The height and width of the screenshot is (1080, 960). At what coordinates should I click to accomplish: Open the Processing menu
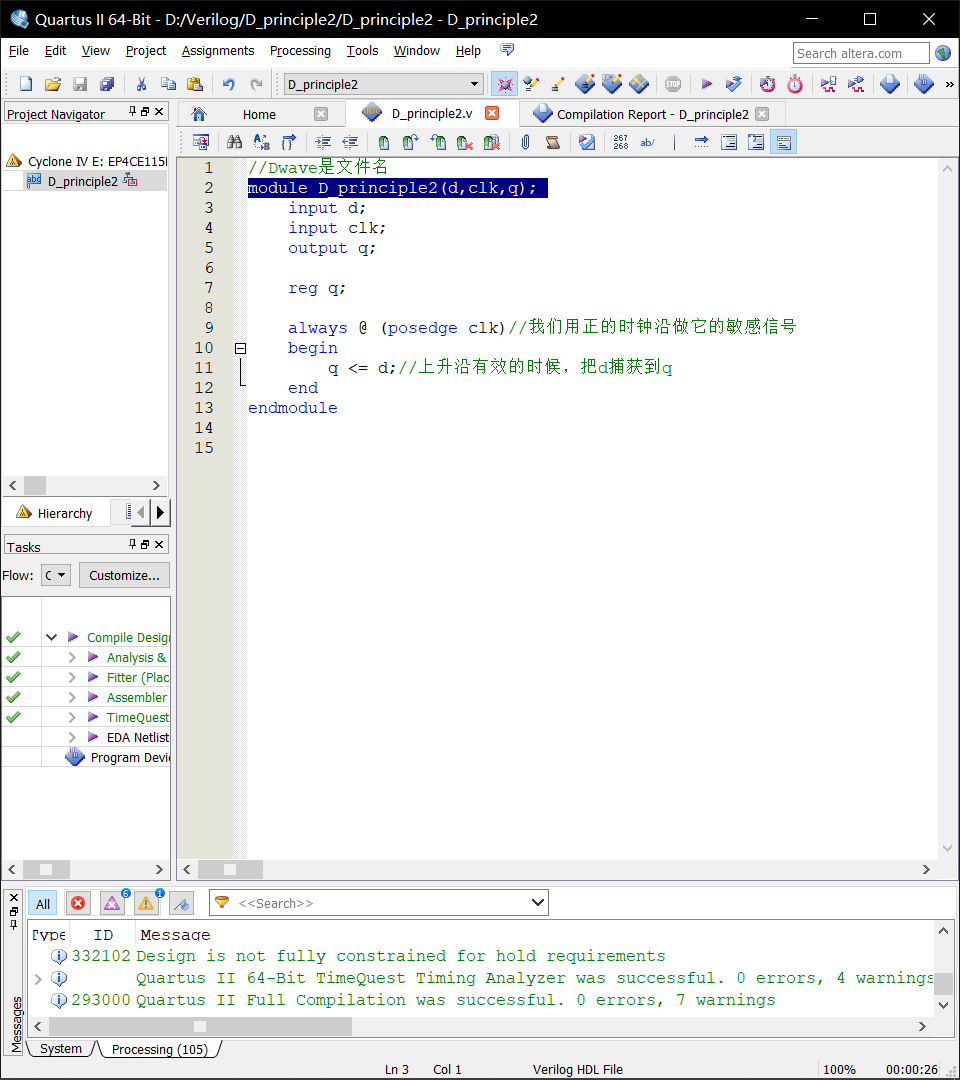click(x=300, y=50)
